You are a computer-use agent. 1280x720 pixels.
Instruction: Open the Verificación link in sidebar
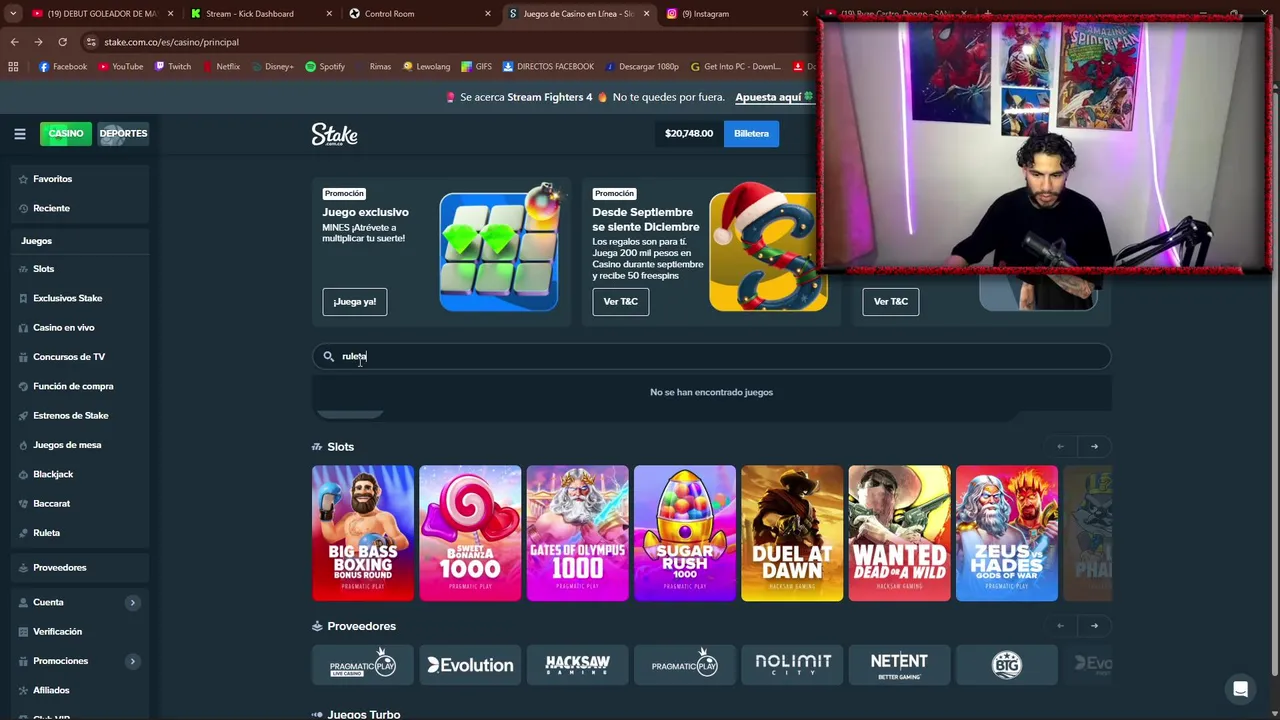click(x=57, y=632)
